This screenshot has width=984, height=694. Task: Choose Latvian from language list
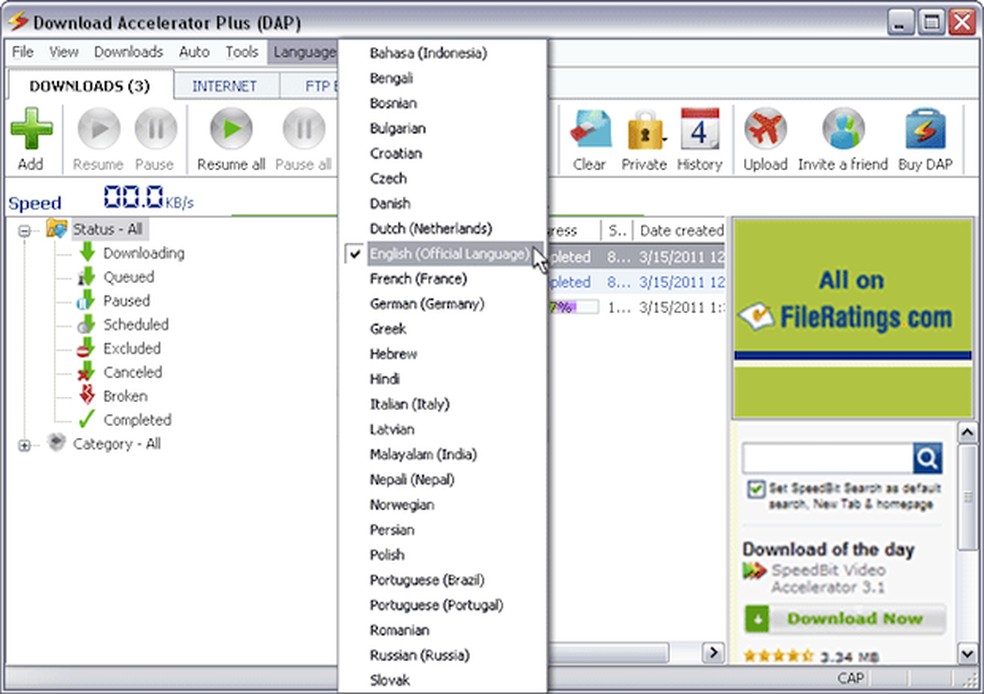[x=442, y=429]
